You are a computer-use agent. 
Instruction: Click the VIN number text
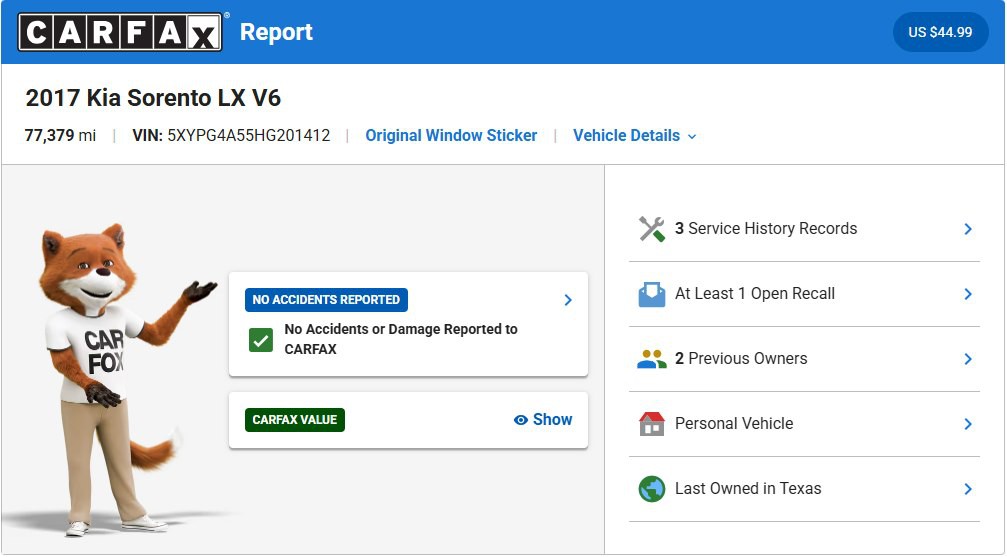tap(248, 136)
